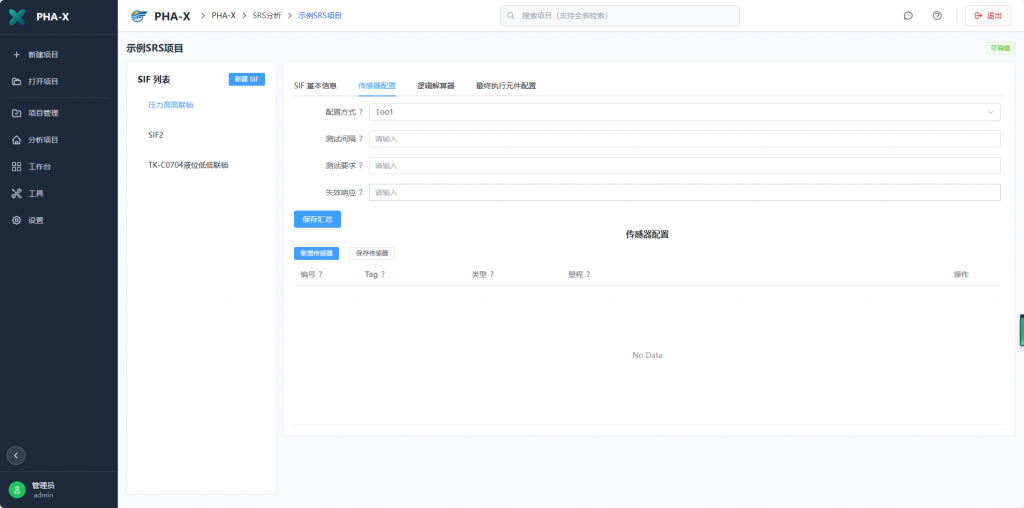Click the admin user avatar icon
The height and width of the screenshot is (508, 1024).
[x=16, y=489]
